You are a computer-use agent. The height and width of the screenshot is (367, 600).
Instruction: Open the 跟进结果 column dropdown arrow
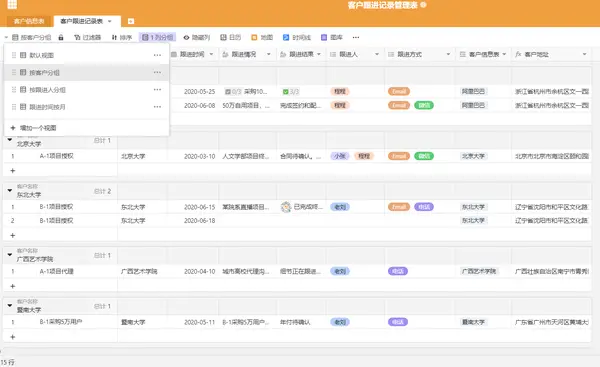319,54
